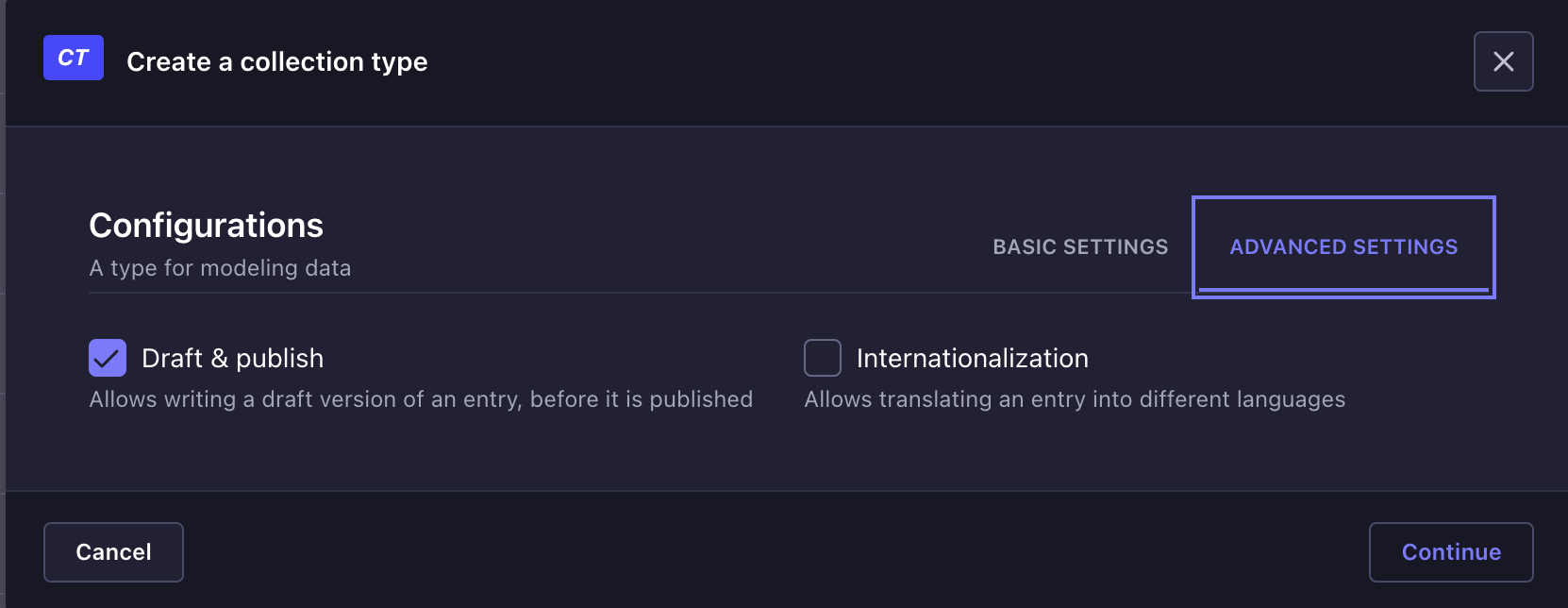Click the underline beneath Advanced Settings

point(1343,289)
